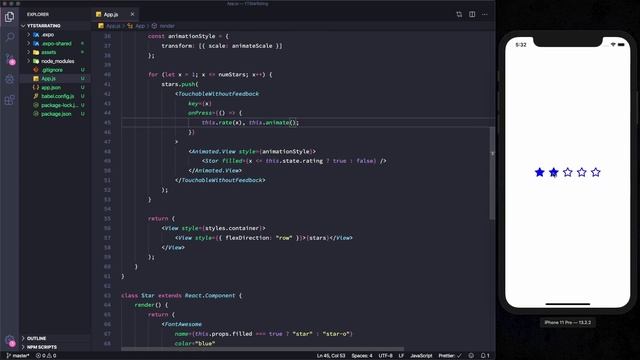Tap the first filled star in simulator
This screenshot has width=640, height=360.
(540, 172)
